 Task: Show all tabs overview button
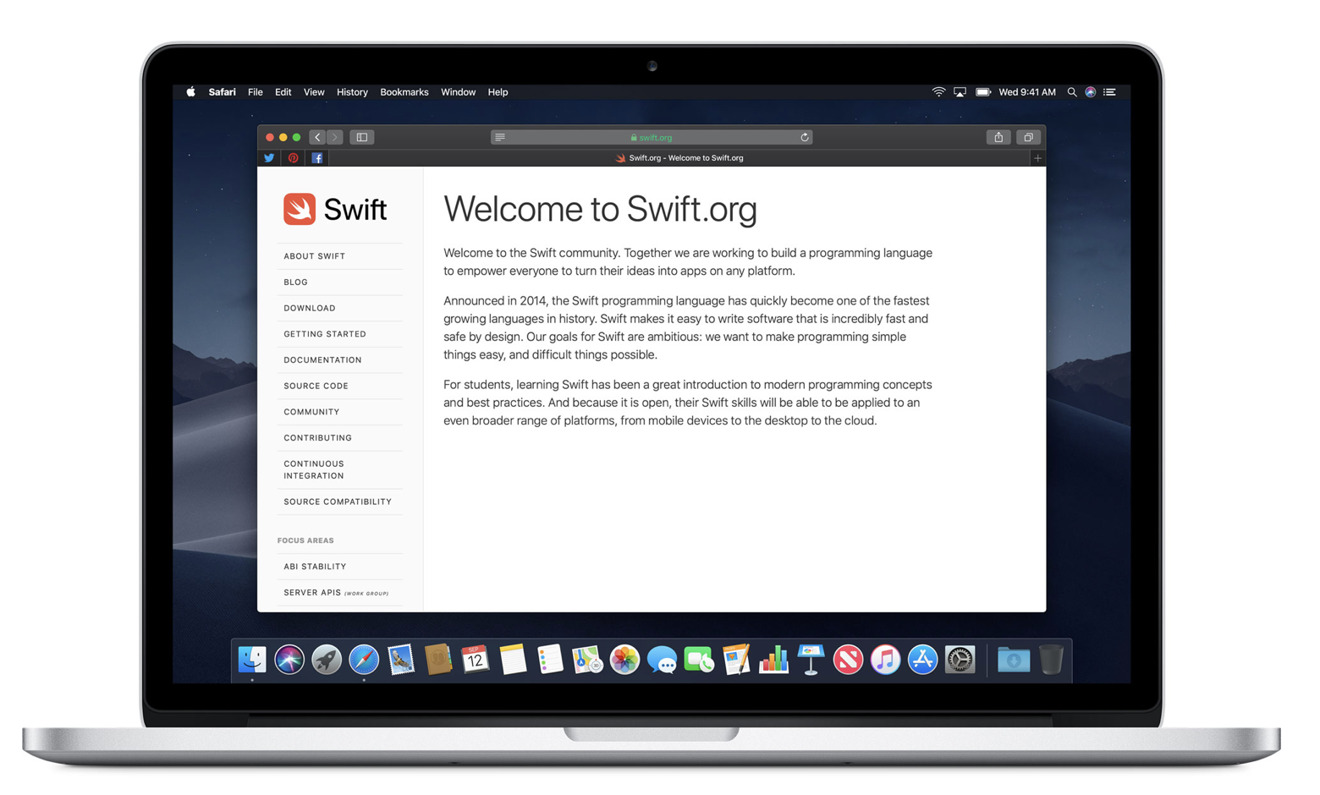click(x=1028, y=137)
